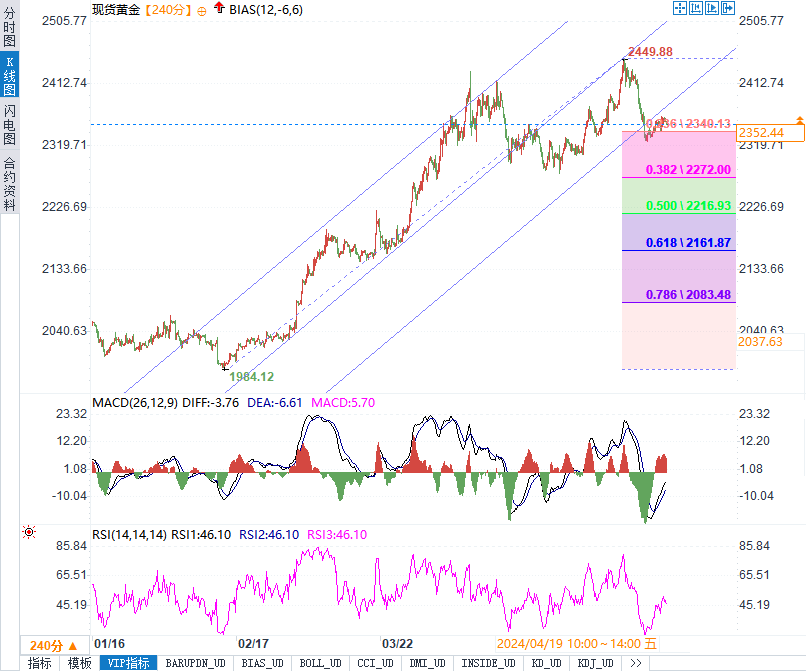Expand more indicator tabs with >> button

point(635,663)
